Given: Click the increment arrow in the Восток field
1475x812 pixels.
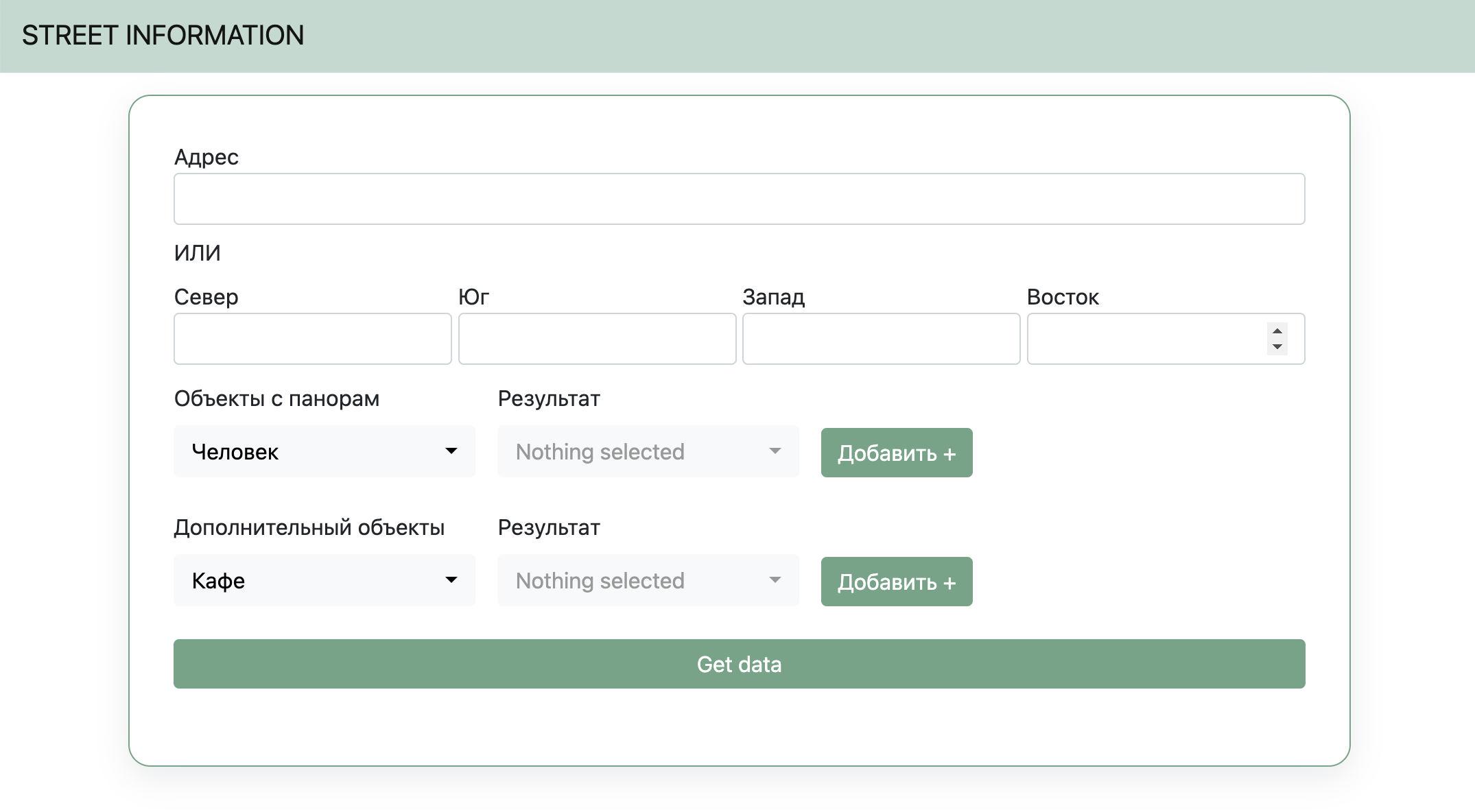Looking at the screenshot, I should tap(1277, 331).
